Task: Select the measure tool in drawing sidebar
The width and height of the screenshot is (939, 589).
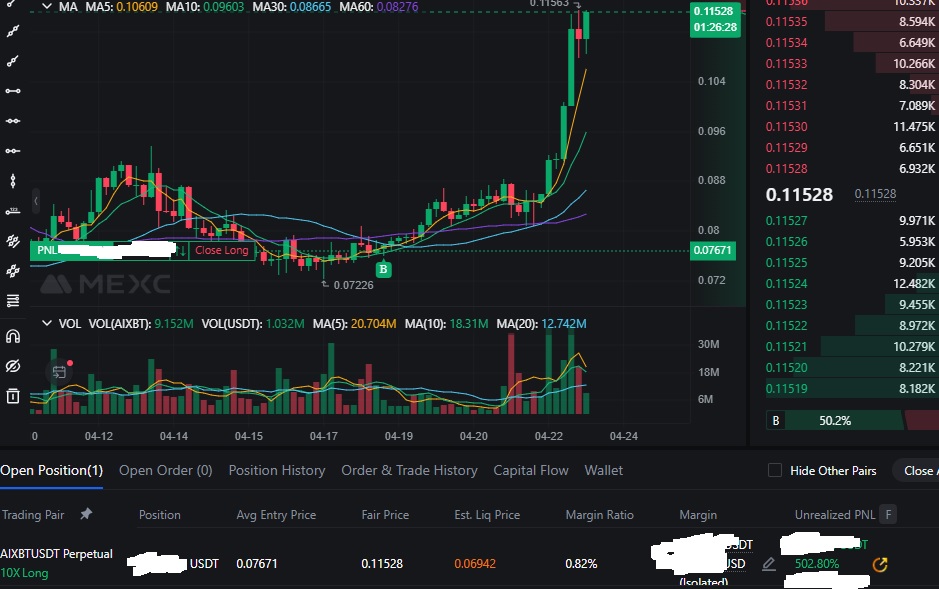Action: coord(12,210)
